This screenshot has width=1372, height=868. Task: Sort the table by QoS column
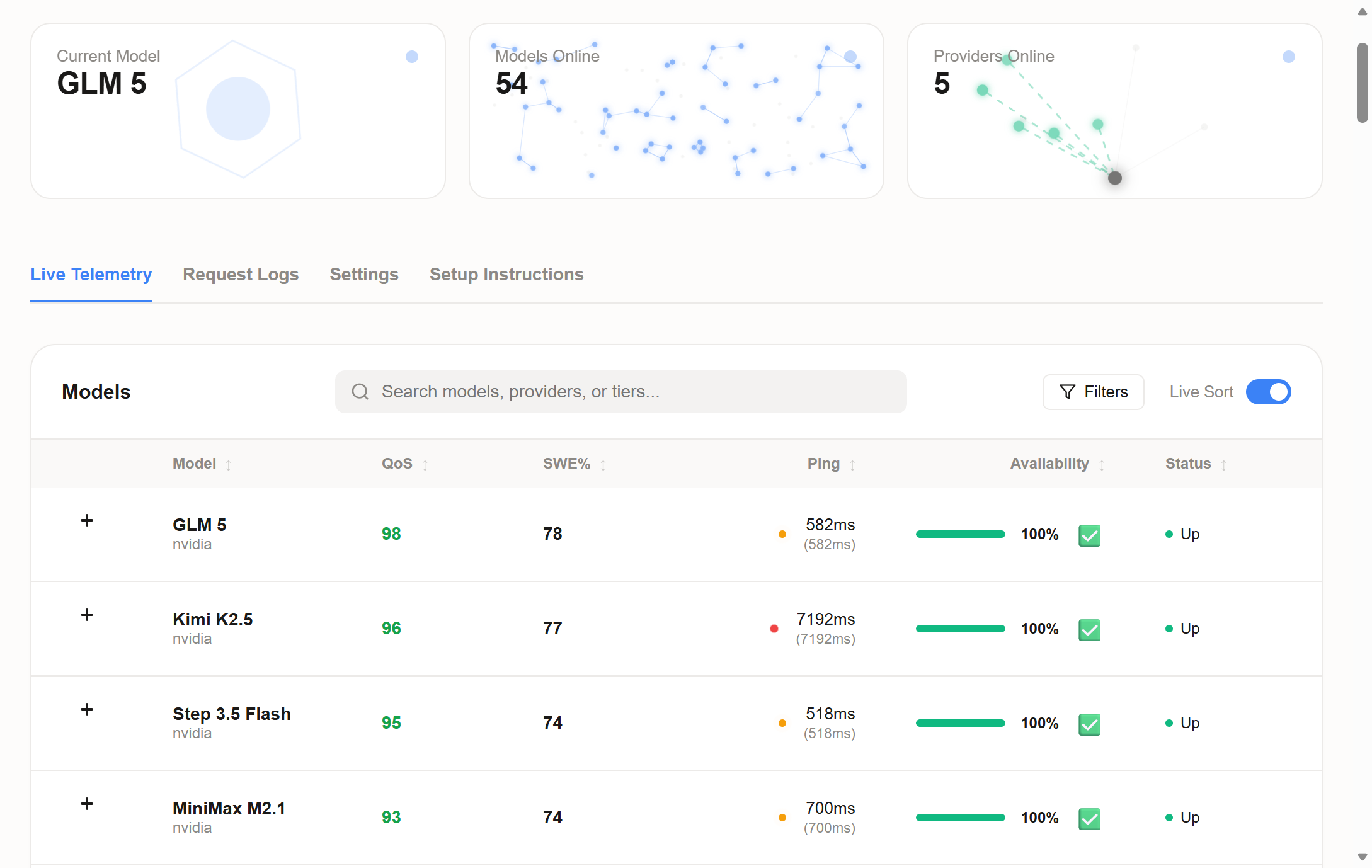click(x=405, y=464)
